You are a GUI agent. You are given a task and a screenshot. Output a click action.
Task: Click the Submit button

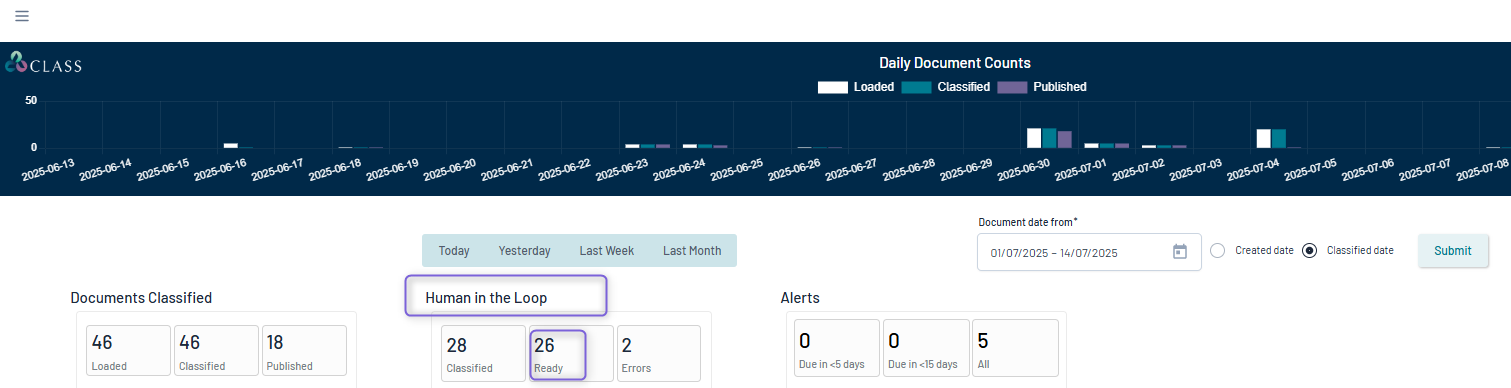point(1452,251)
